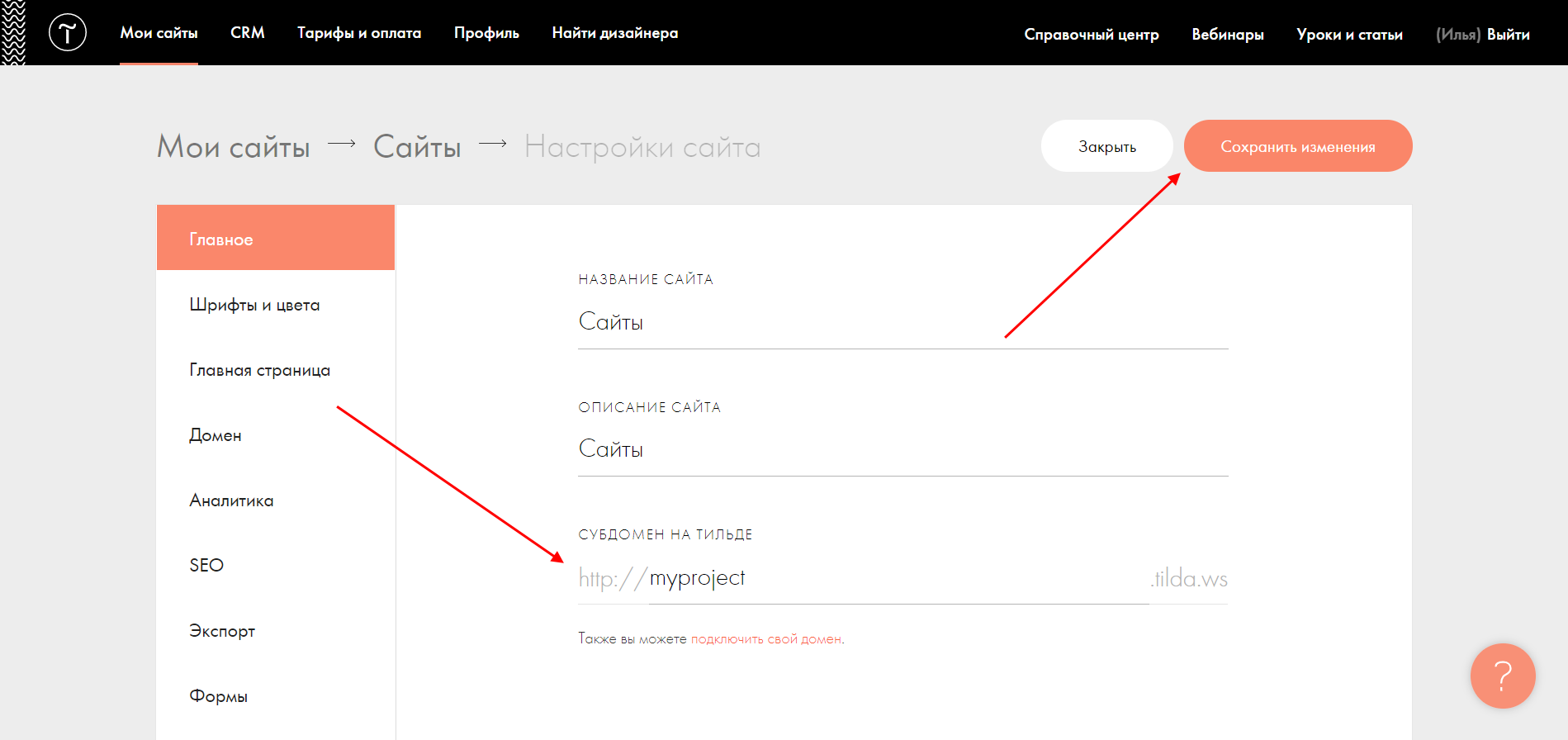Open Справочный центр

(x=1091, y=35)
